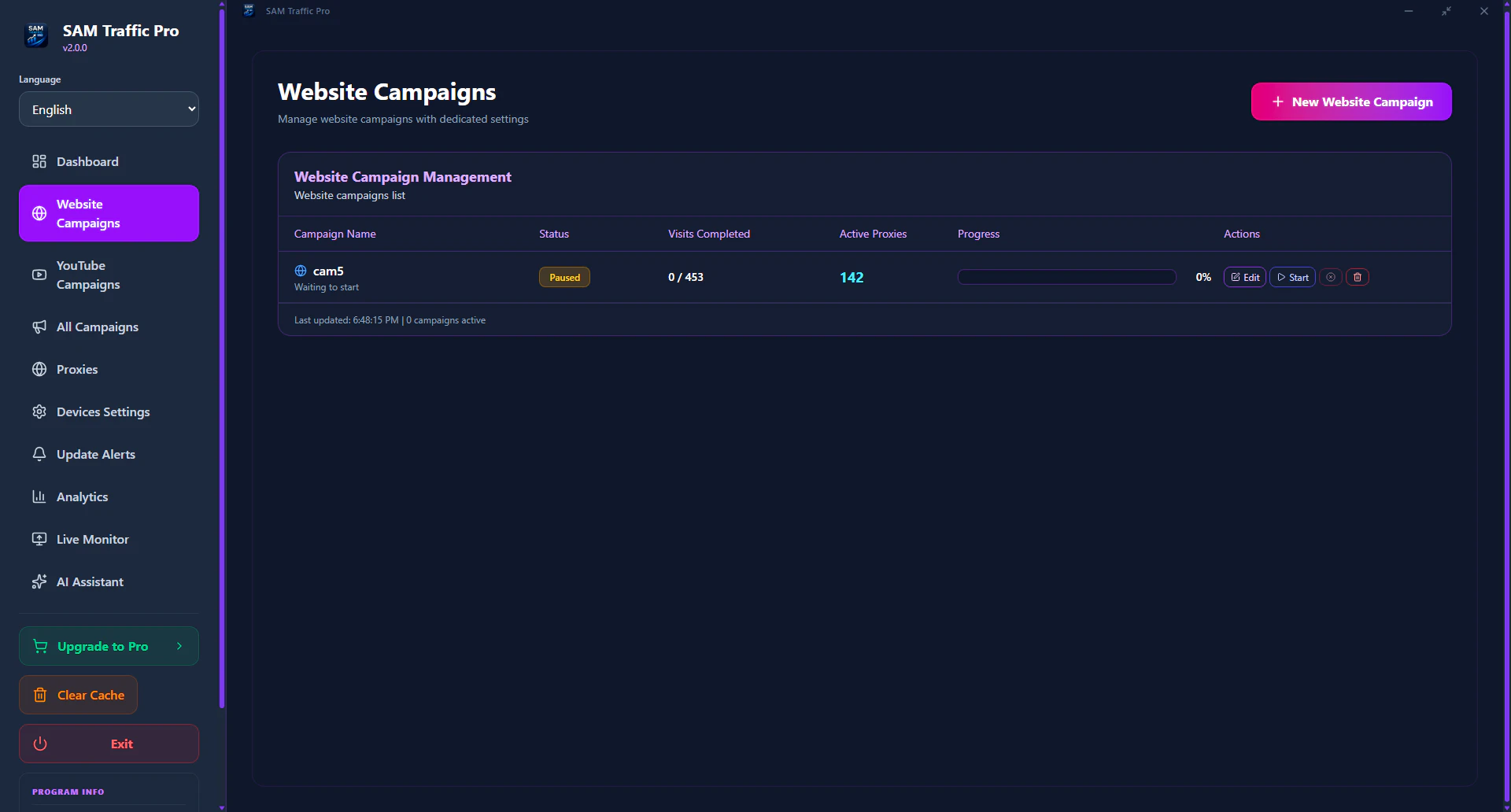Image resolution: width=1511 pixels, height=812 pixels.
Task: Click the cam5 progress bar
Action: point(1066,277)
